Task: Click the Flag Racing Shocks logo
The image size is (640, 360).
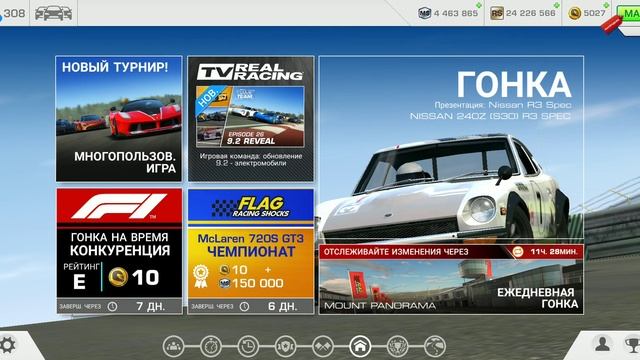Action: click(251, 207)
